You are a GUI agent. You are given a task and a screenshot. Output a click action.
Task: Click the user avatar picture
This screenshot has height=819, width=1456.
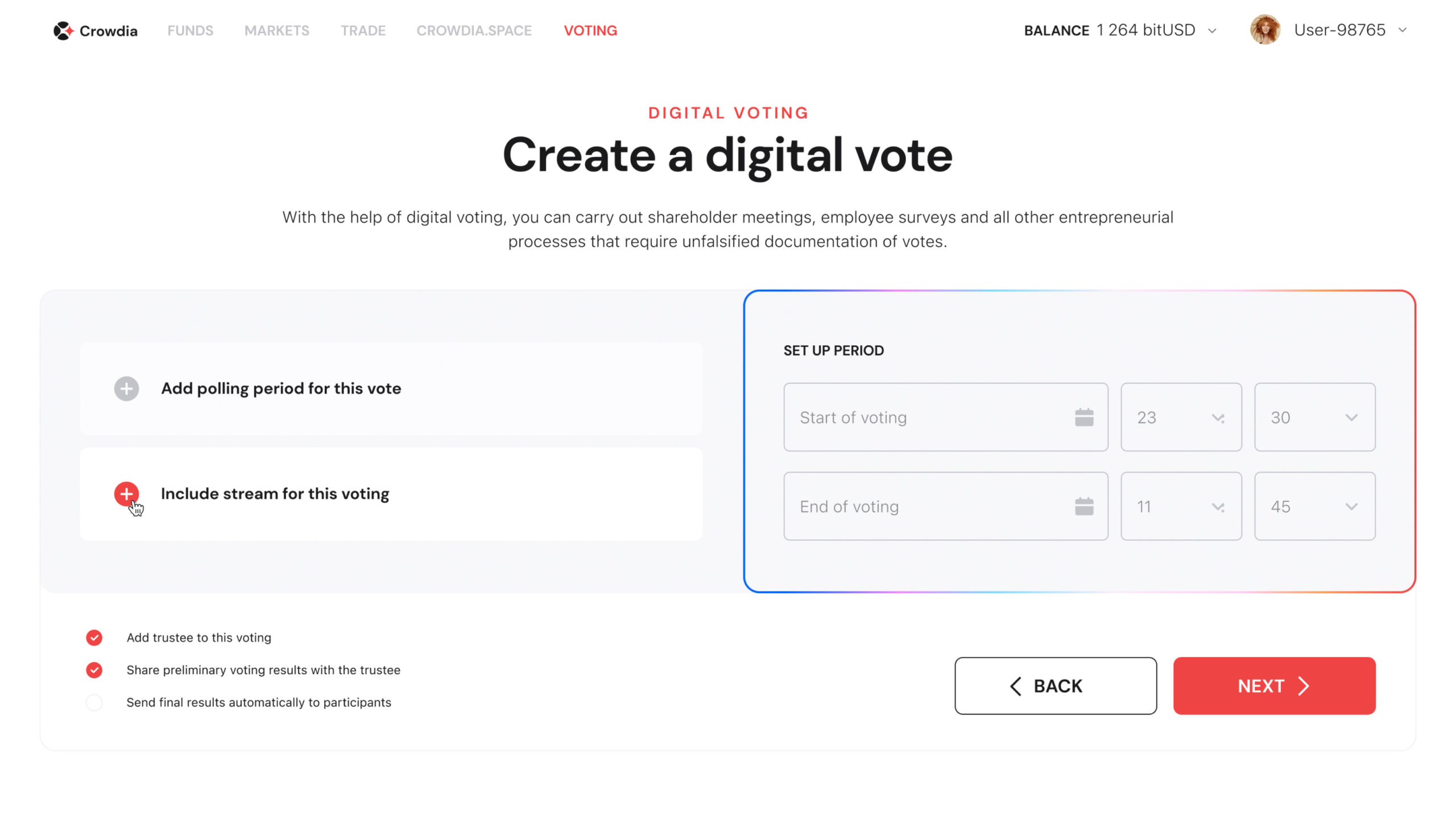point(1264,30)
